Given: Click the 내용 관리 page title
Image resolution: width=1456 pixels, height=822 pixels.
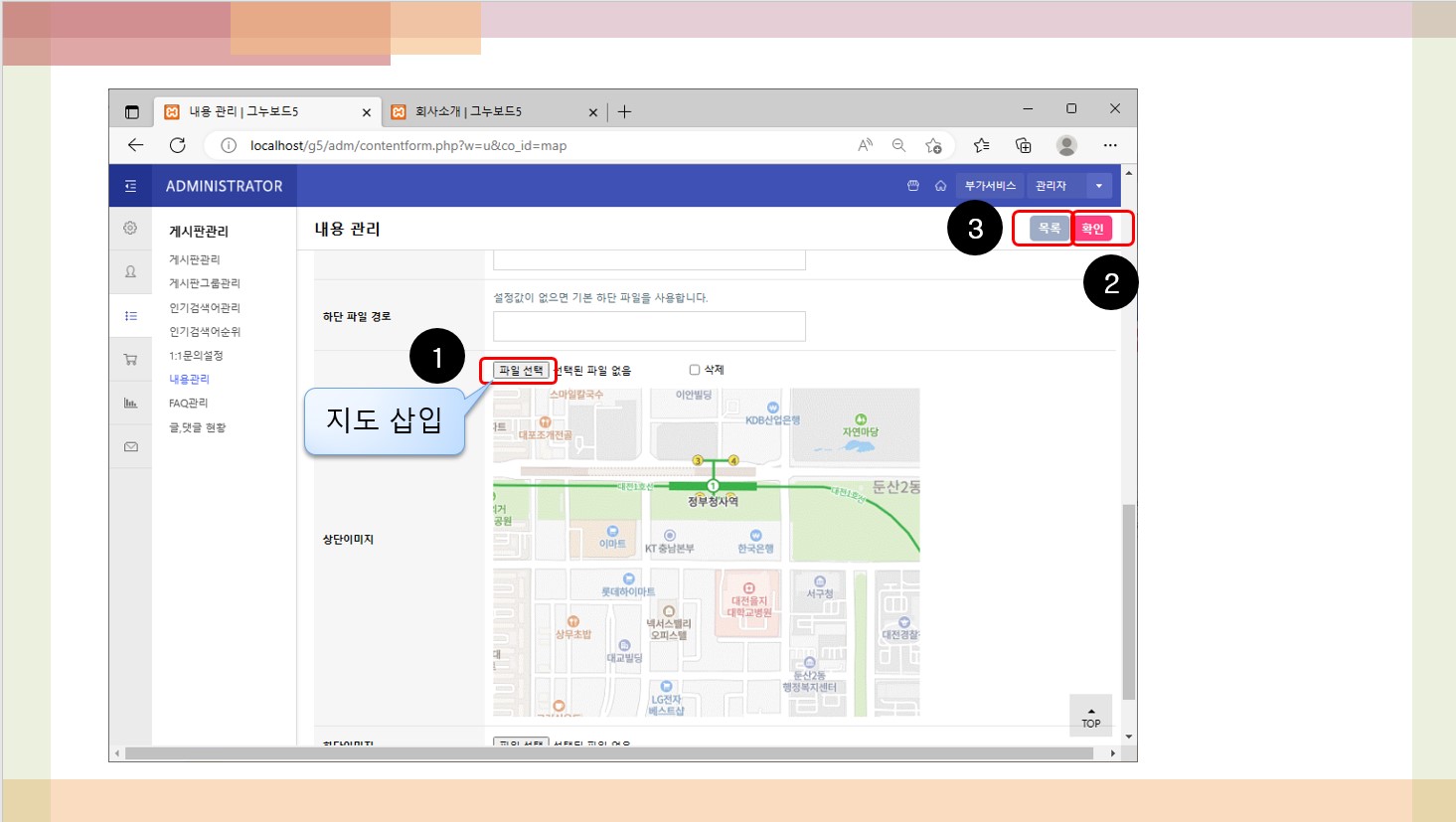Looking at the screenshot, I should pos(347,229).
